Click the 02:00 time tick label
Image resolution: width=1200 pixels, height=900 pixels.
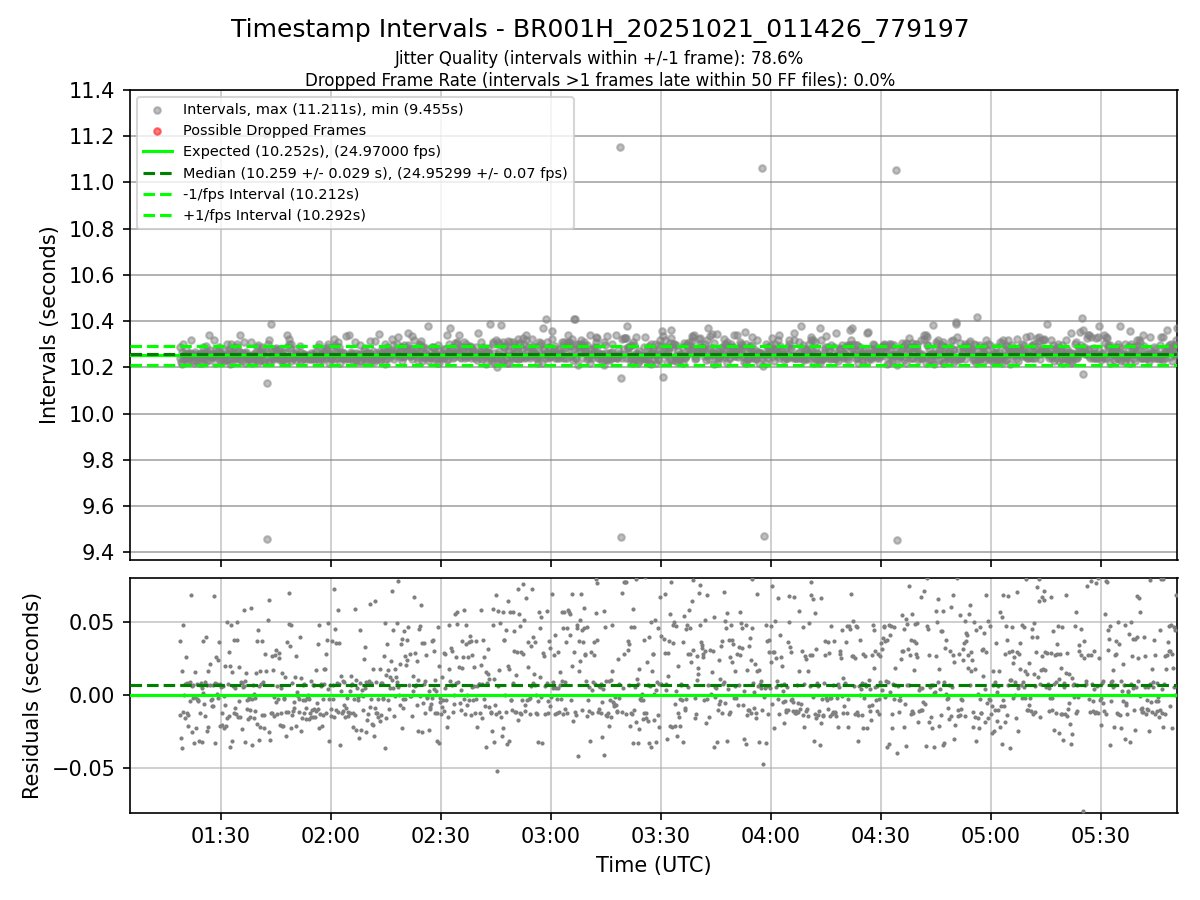(330, 834)
